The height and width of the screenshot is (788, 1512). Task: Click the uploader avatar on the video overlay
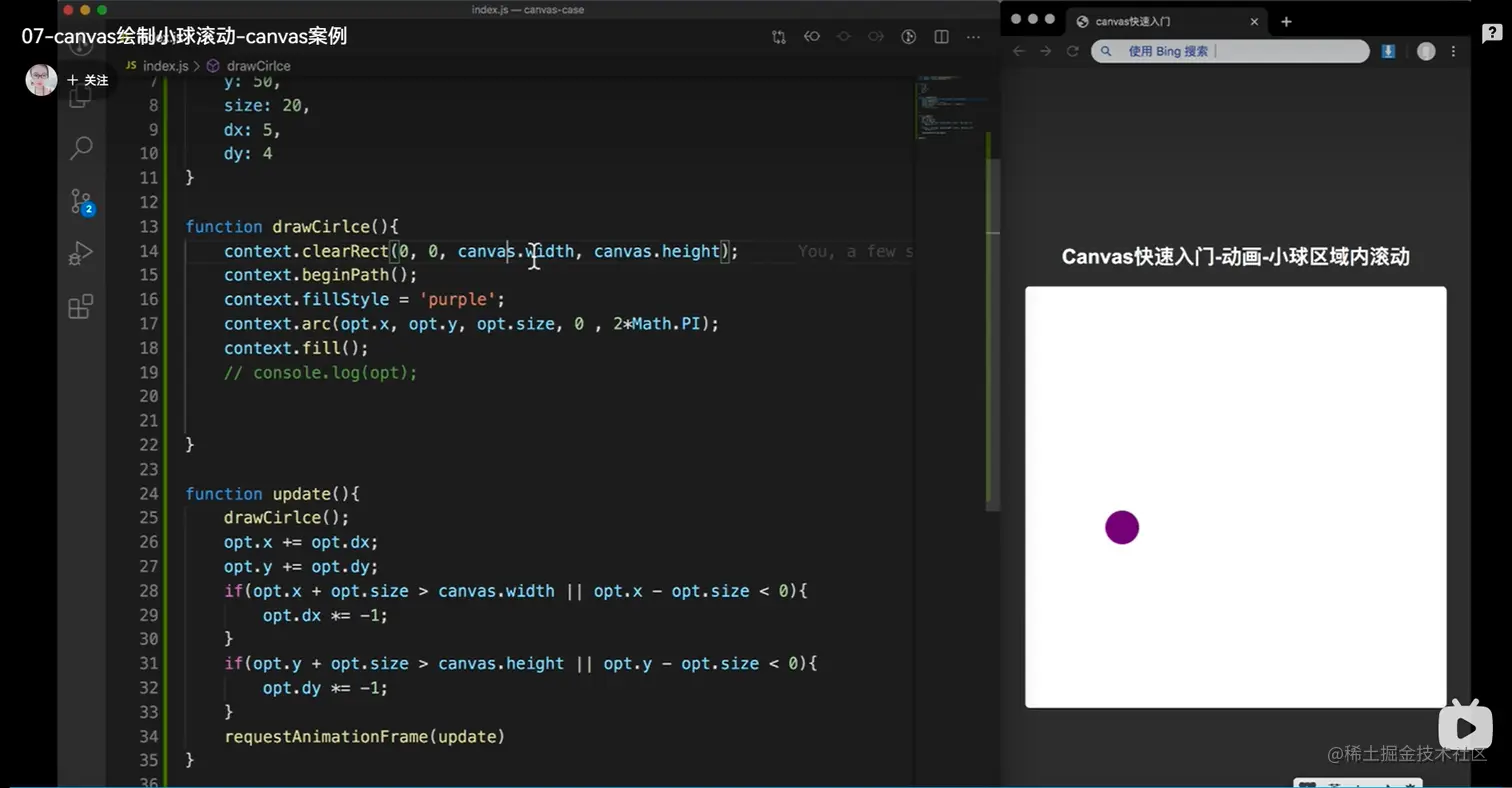[x=42, y=80]
